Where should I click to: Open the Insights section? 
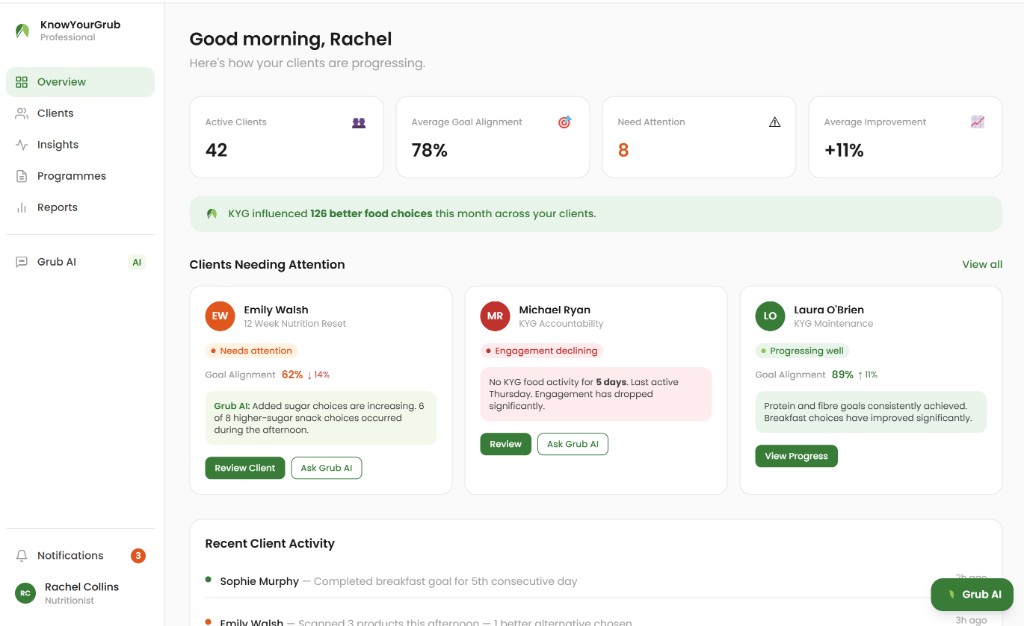click(80, 145)
